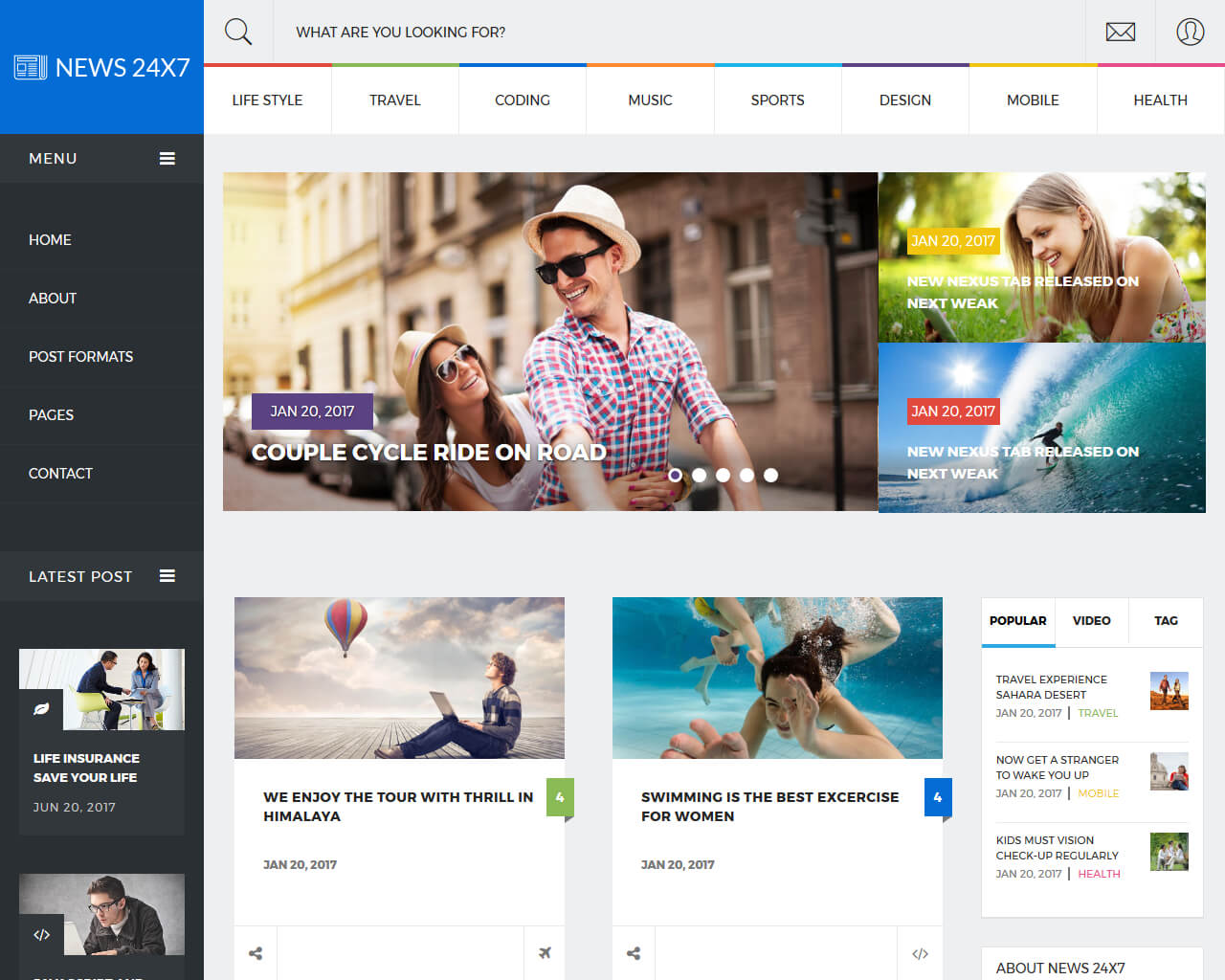
Task: Click the airplane icon on the Himalaya post
Action: click(x=545, y=953)
